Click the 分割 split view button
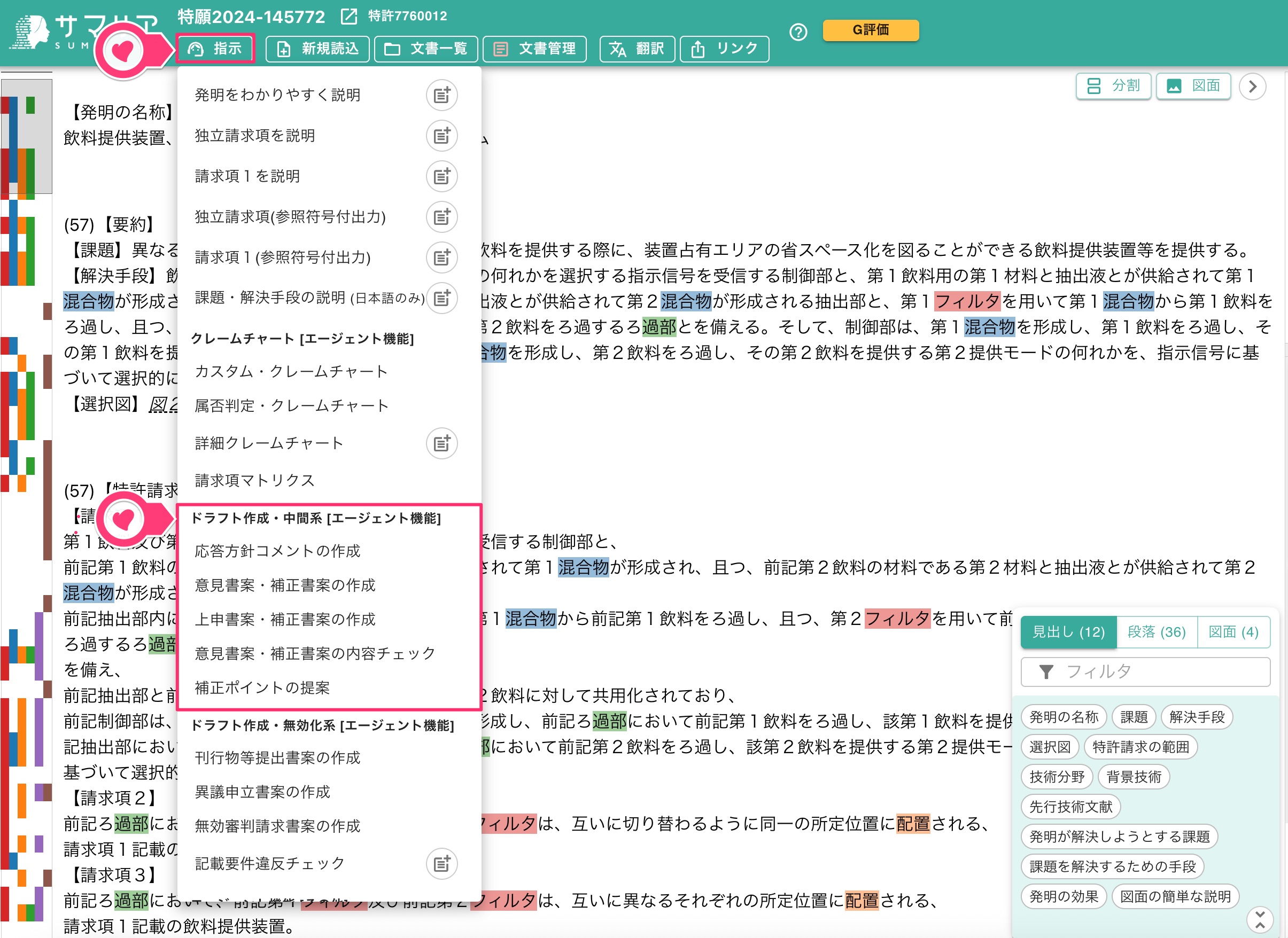1288x938 pixels. coord(1113,86)
